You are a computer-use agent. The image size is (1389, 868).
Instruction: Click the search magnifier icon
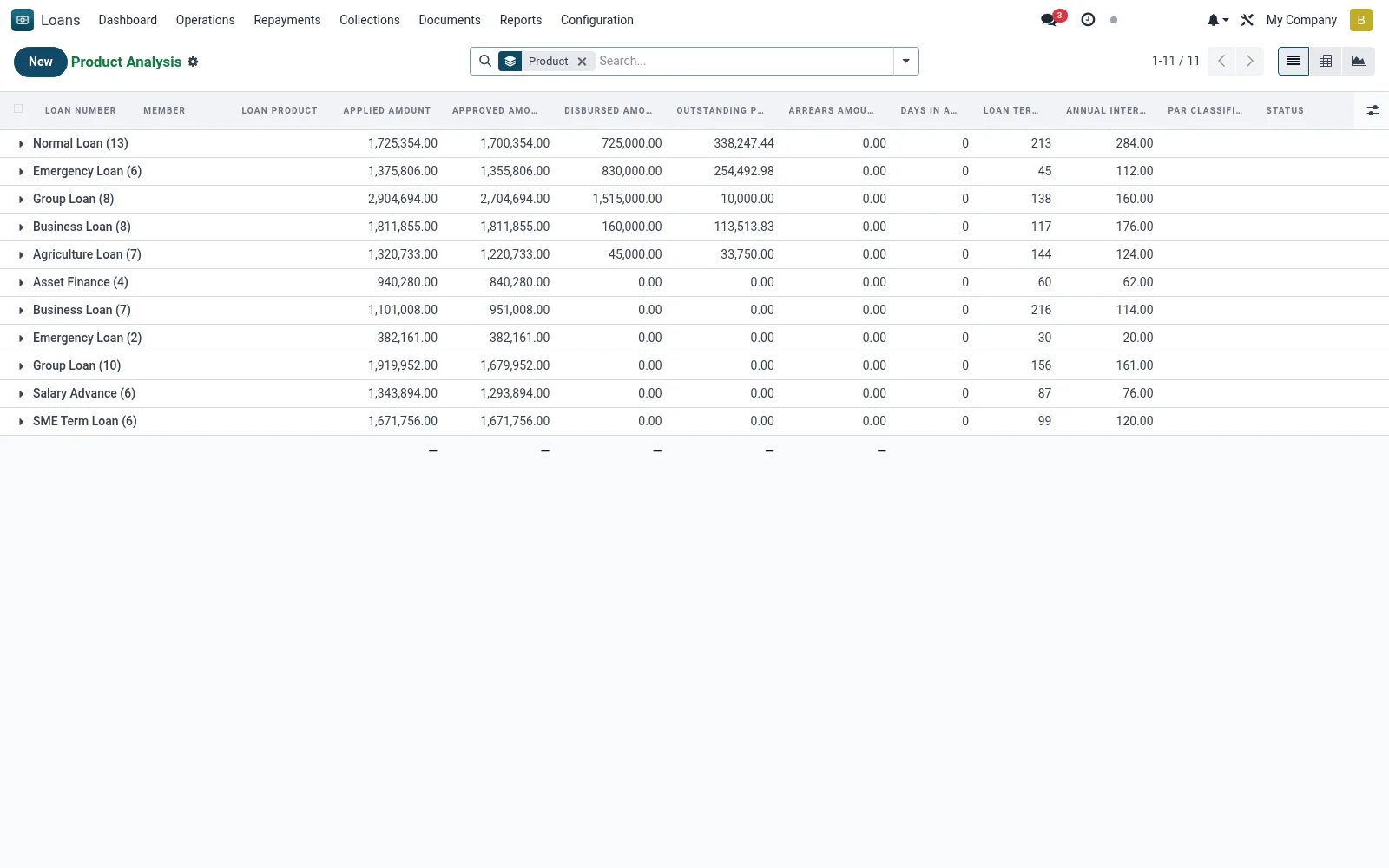[485, 61]
